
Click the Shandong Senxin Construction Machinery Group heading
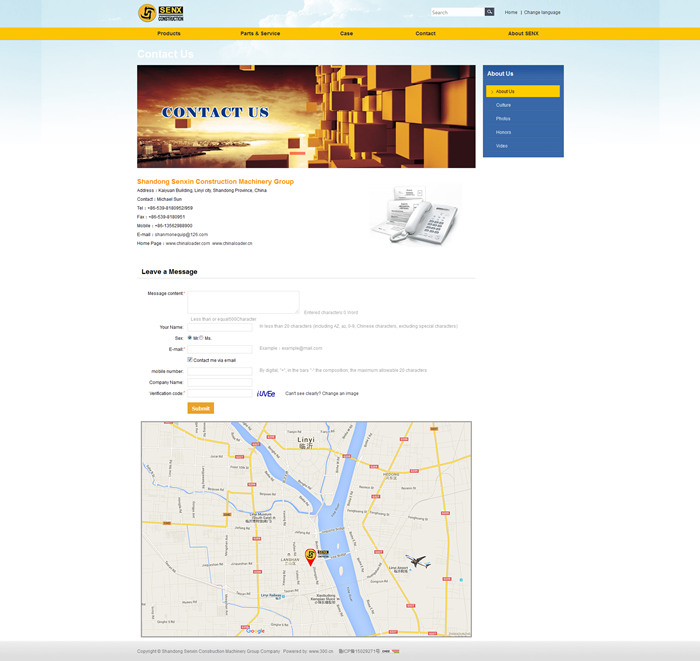pos(215,182)
